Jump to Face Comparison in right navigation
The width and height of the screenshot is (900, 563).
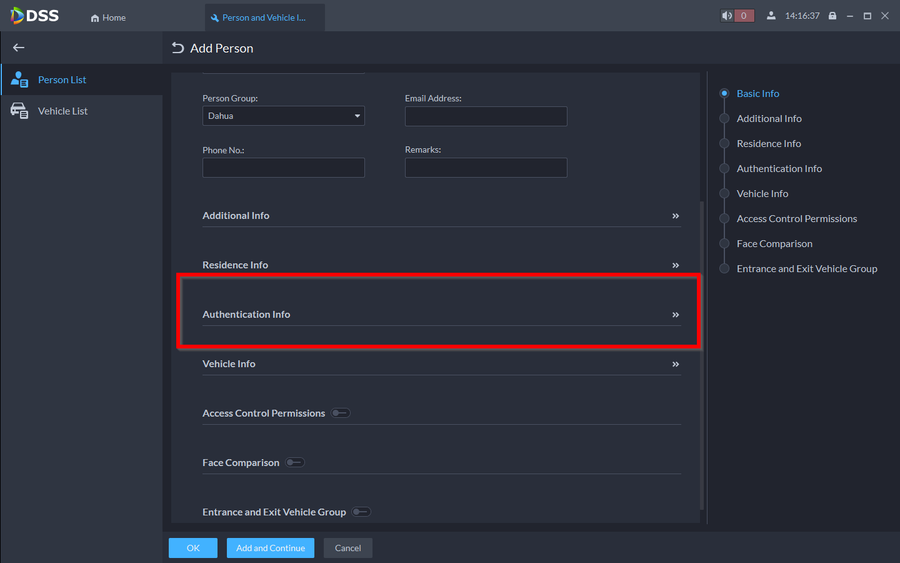pyautogui.click(x=774, y=244)
